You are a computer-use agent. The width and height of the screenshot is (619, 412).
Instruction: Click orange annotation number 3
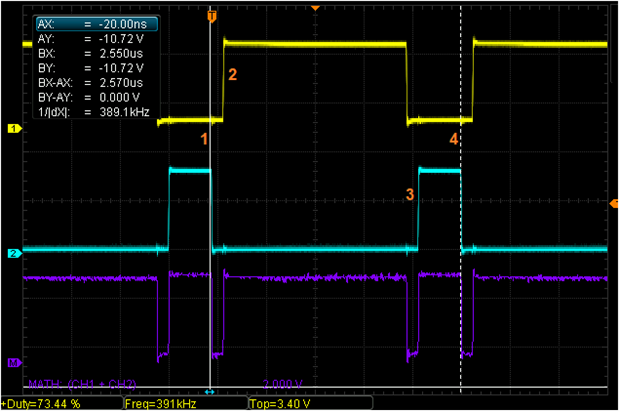pos(409,194)
